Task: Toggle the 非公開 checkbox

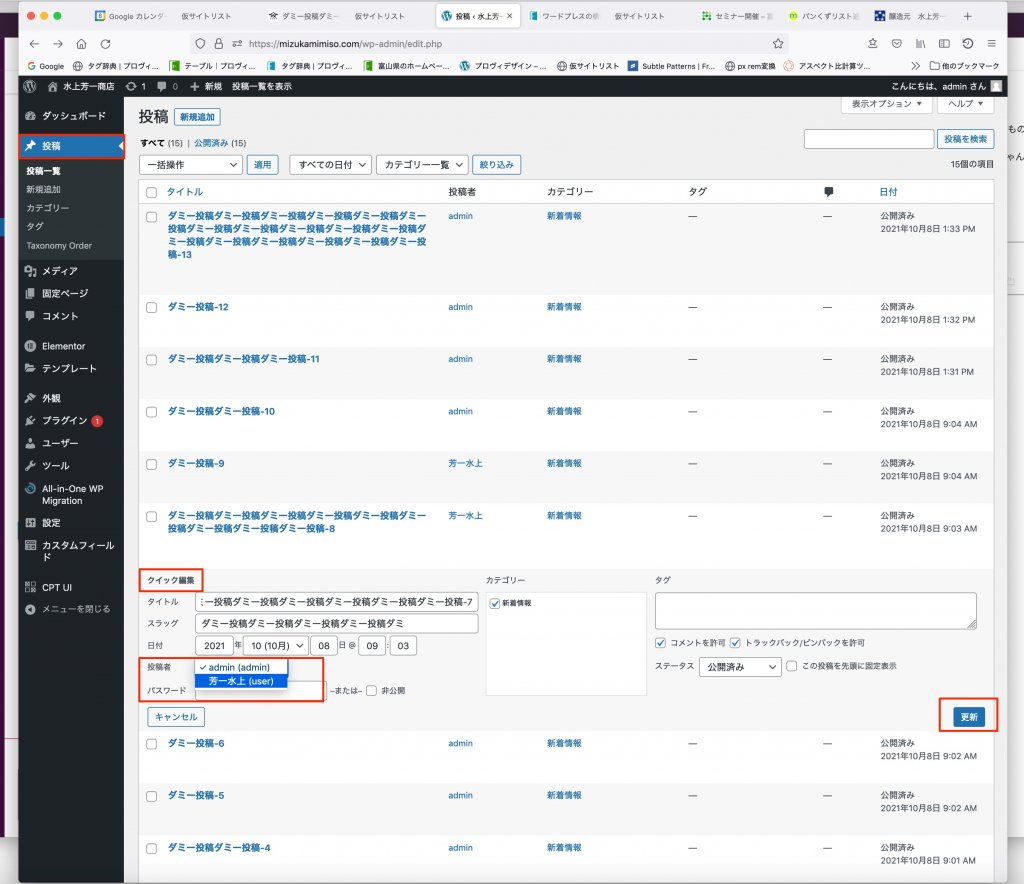Action: (371, 690)
